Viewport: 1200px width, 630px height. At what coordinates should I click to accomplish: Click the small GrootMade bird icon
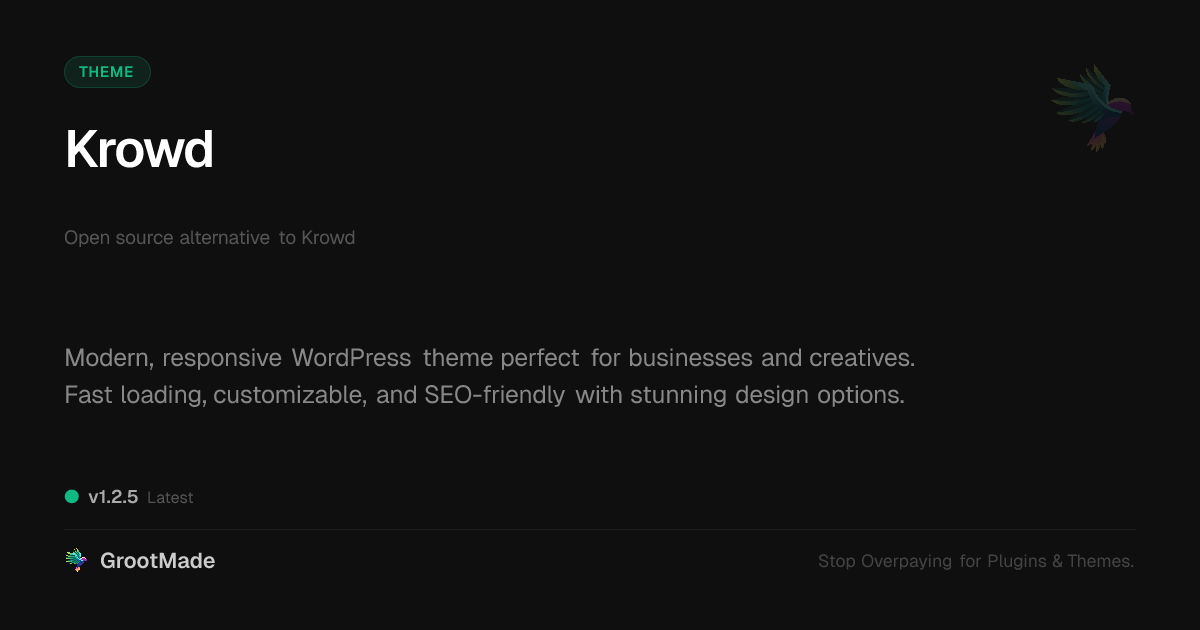[x=76, y=561]
